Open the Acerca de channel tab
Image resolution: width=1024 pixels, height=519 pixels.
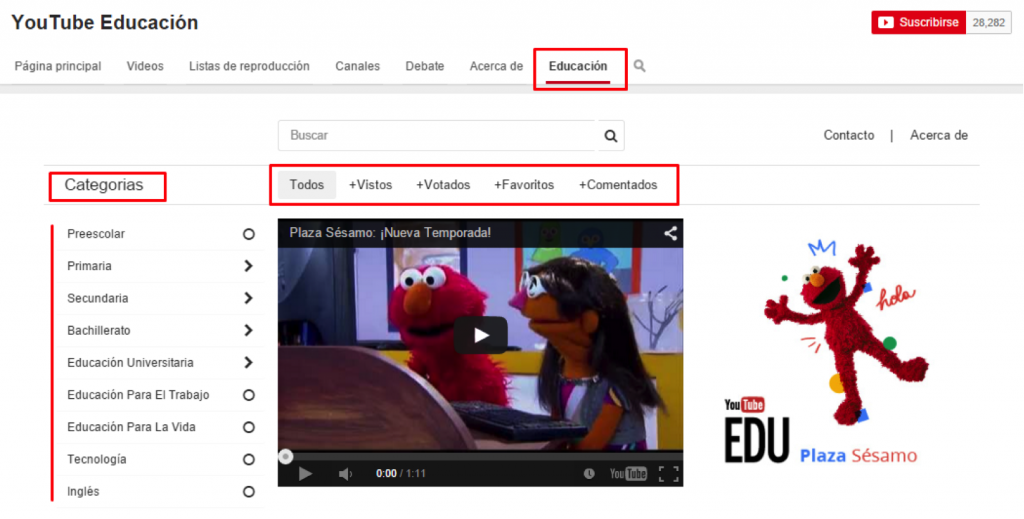click(x=496, y=66)
